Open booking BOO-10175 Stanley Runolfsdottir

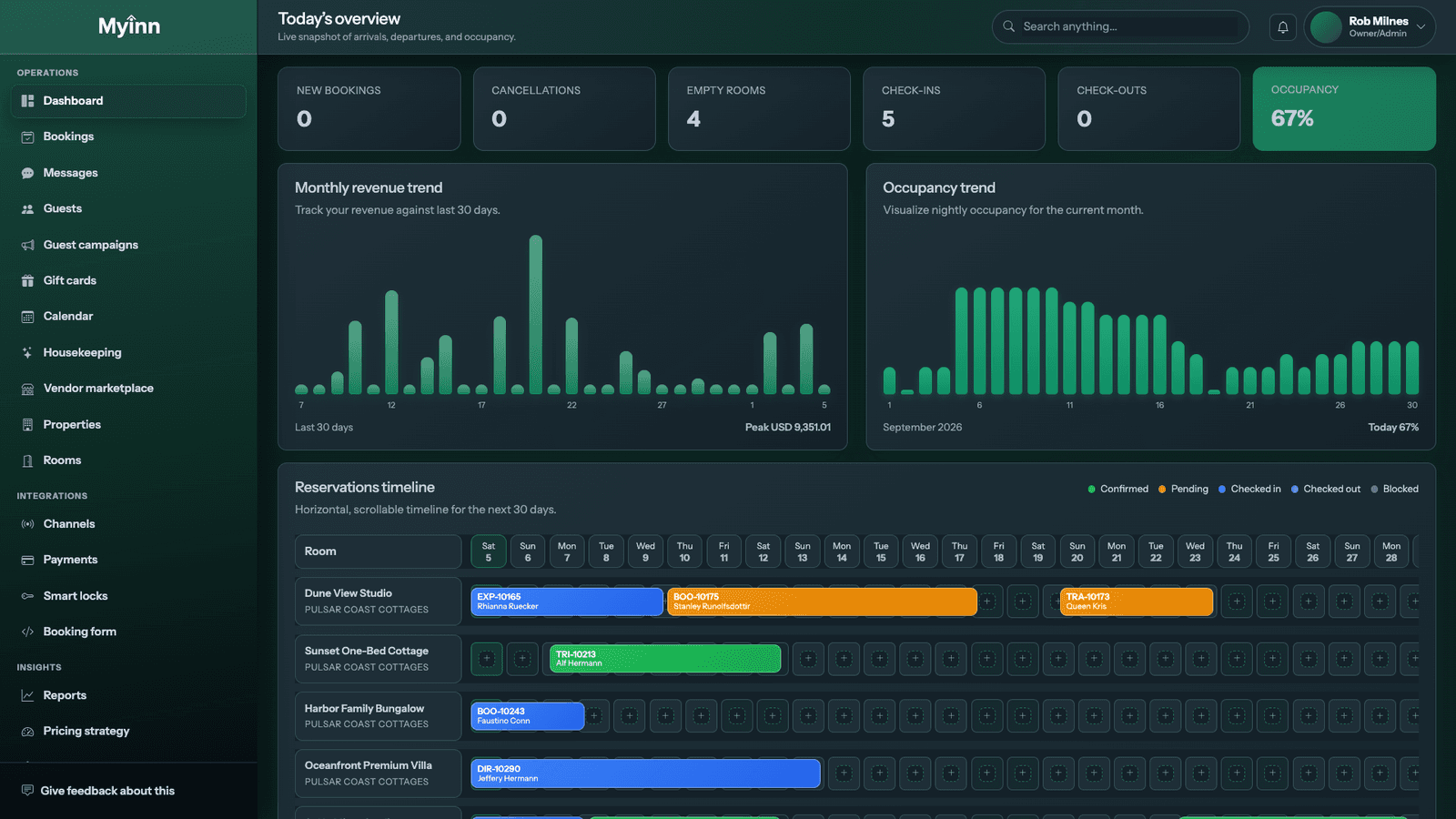coord(822,602)
